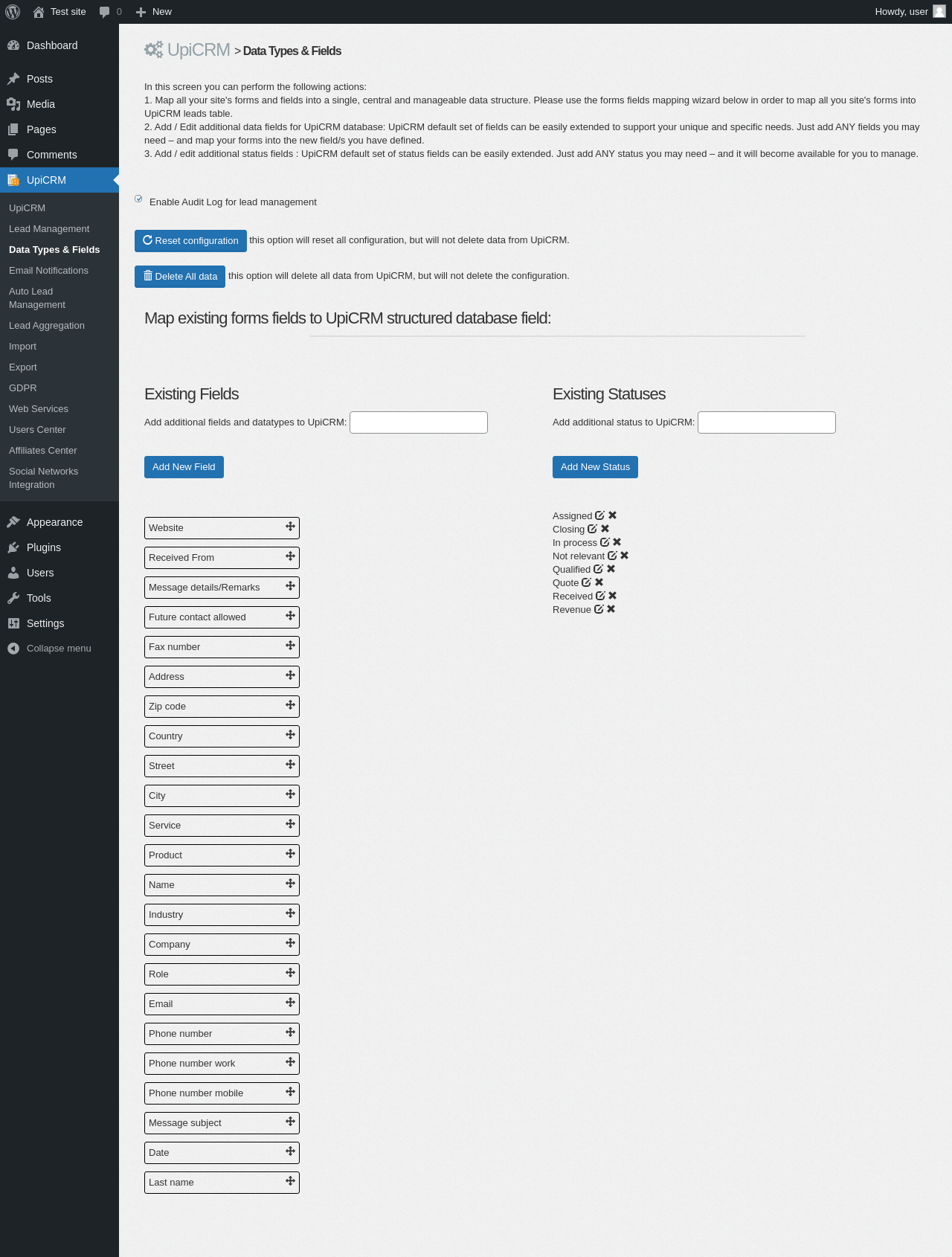Click move handle on Country field
Image resolution: width=952 pixels, height=1257 pixels.
coord(291,735)
